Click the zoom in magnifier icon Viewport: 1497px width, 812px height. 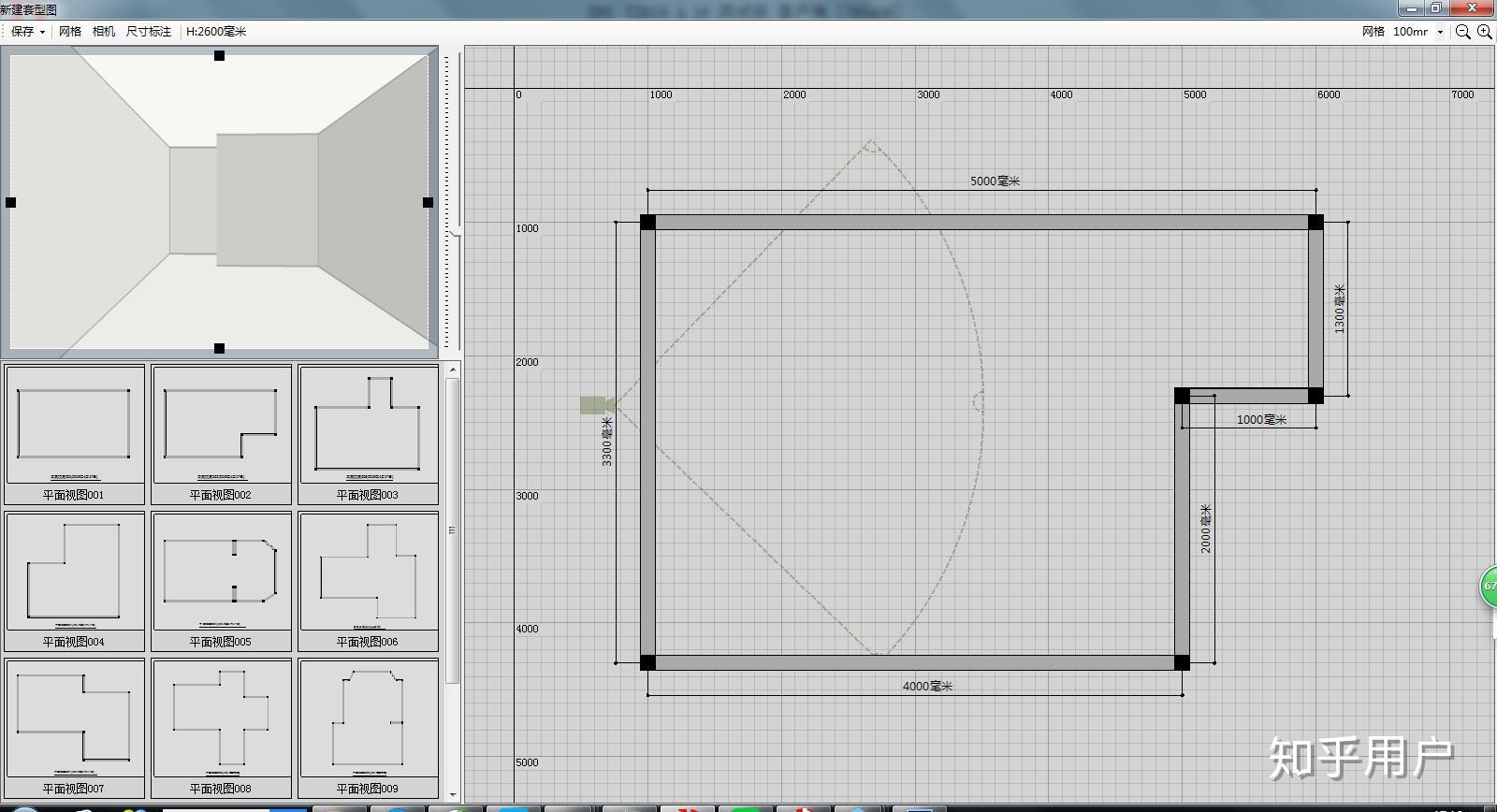tap(1485, 31)
